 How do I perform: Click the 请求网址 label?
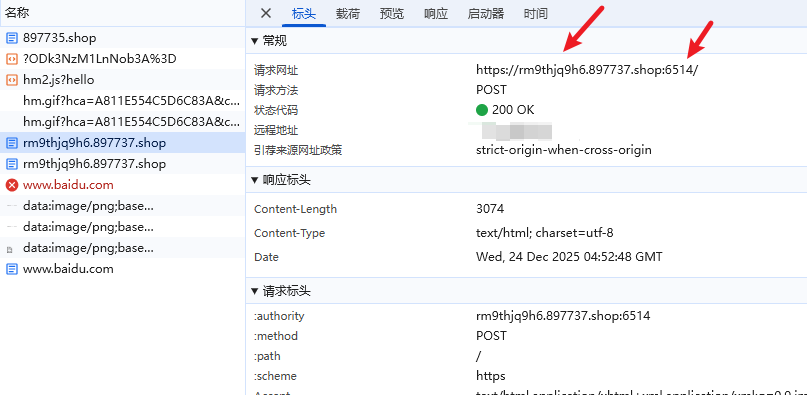(x=276, y=70)
